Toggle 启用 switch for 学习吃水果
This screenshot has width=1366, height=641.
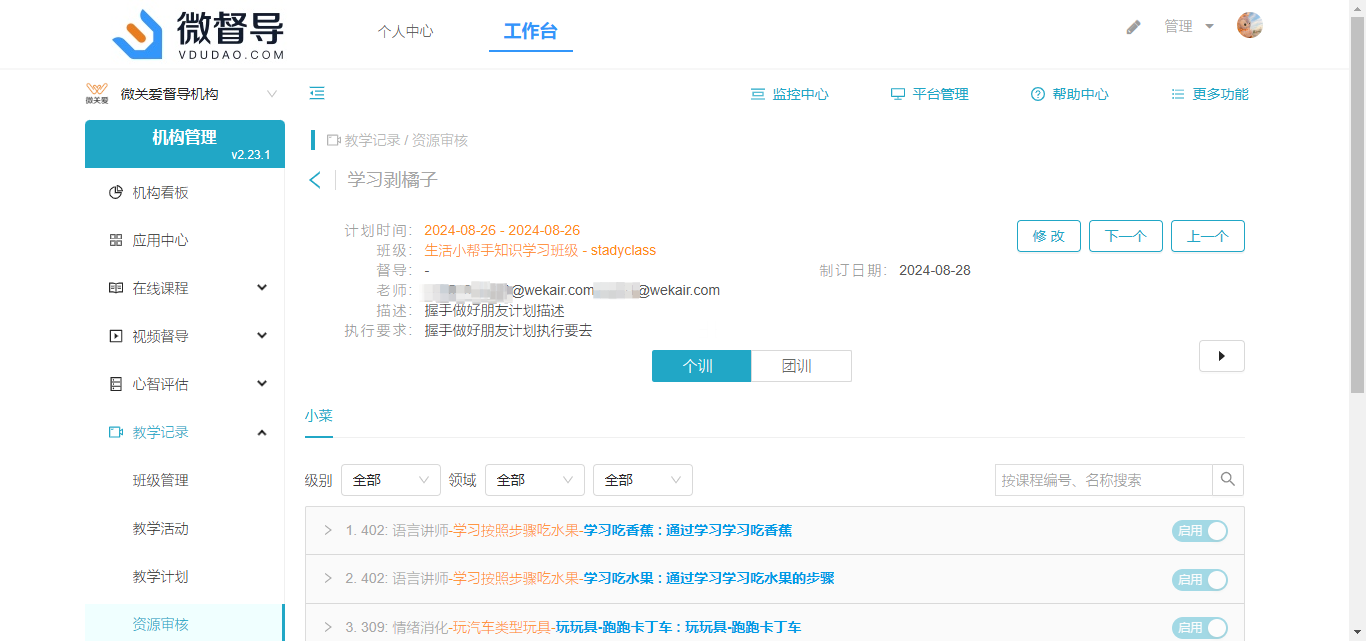point(1200,579)
